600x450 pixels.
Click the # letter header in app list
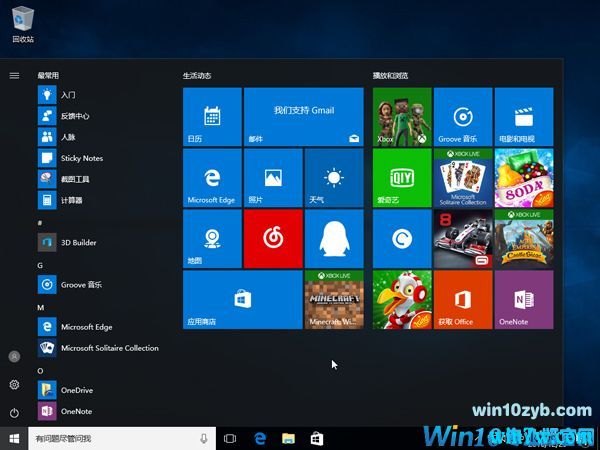point(40,223)
